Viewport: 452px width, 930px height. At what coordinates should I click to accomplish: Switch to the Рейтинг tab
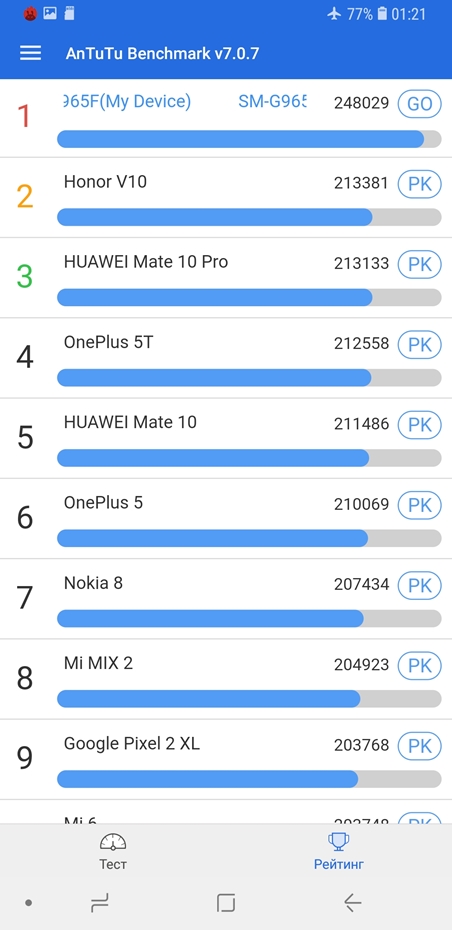(339, 852)
